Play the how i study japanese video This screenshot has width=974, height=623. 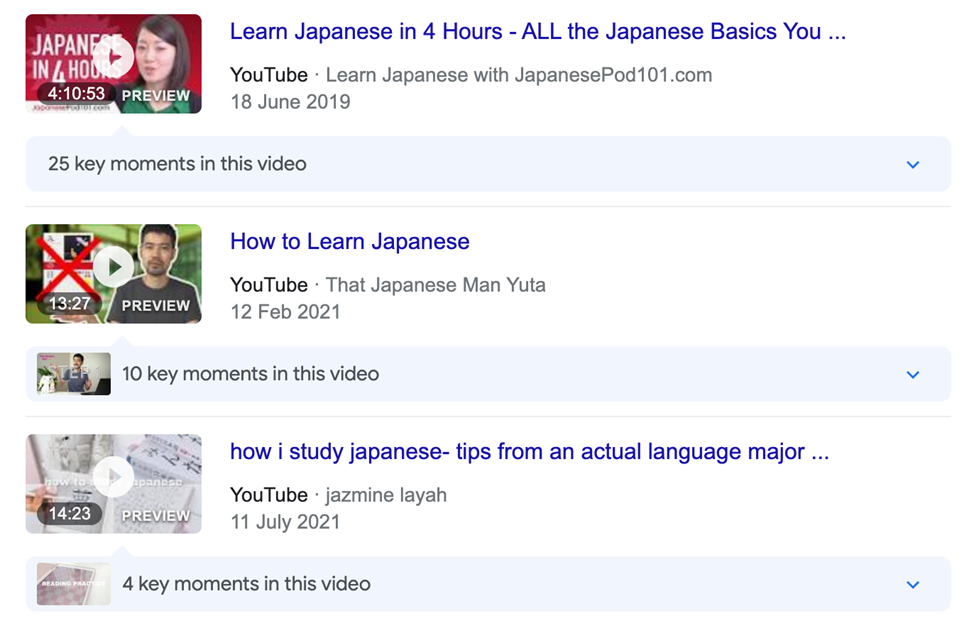tap(115, 477)
